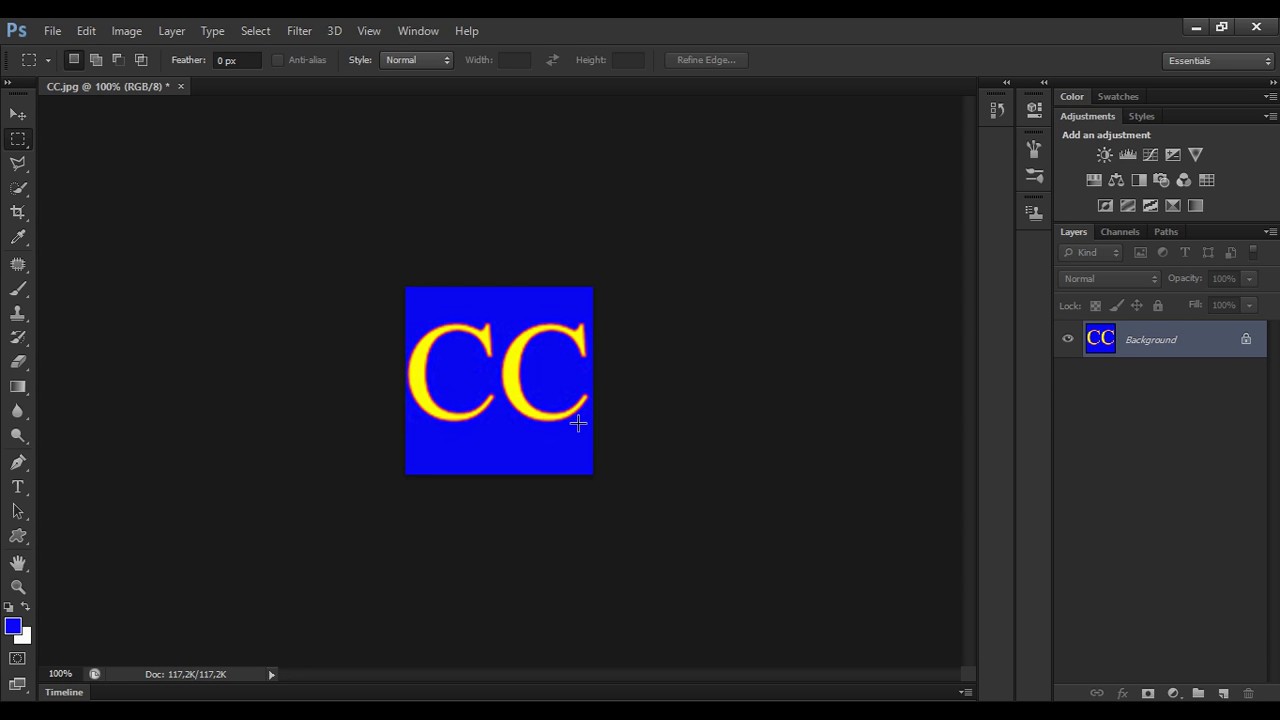This screenshot has height=720, width=1280.
Task: Select the Dodge tool
Action: coord(18,436)
